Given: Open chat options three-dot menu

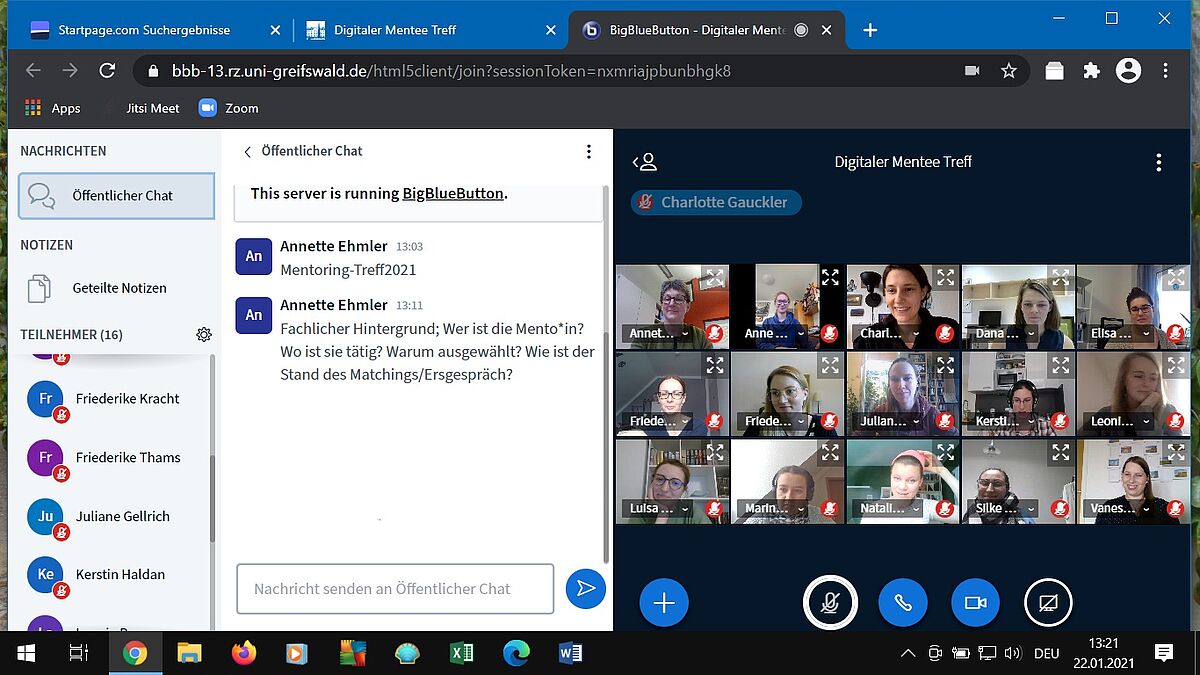Looking at the screenshot, I should 589,151.
